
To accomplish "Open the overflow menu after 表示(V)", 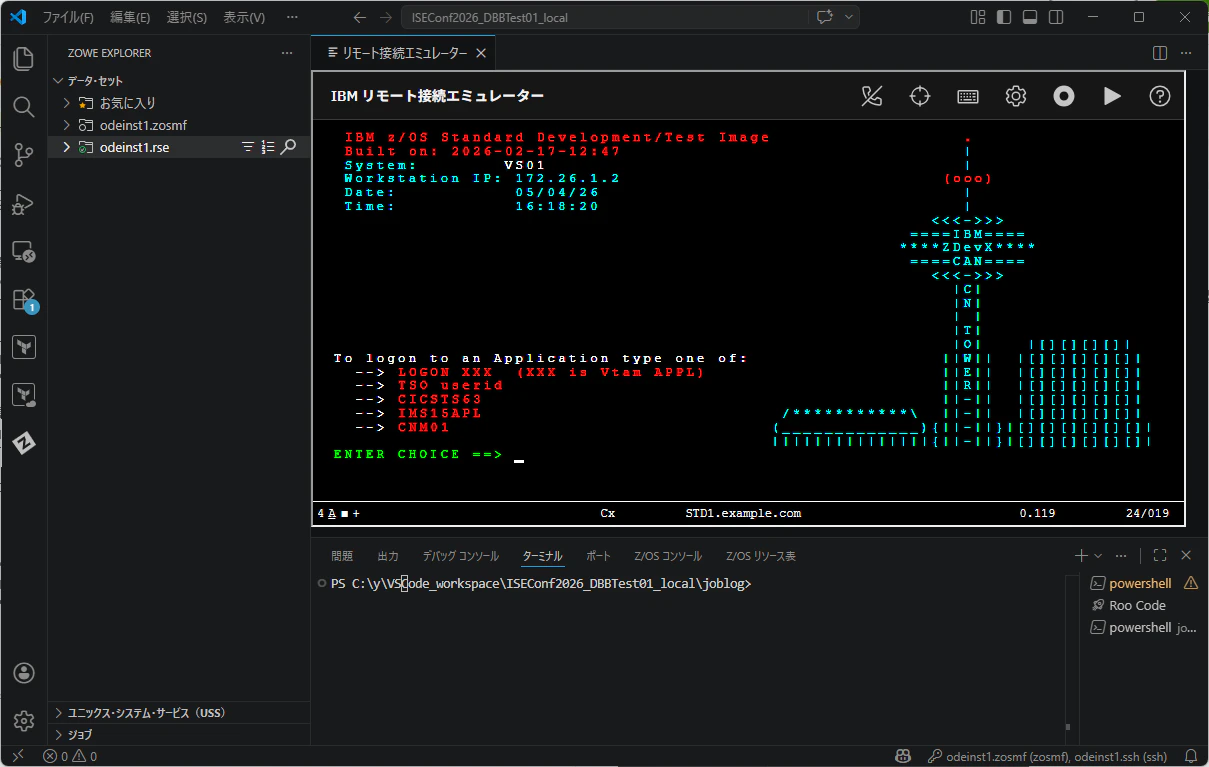I will [x=291, y=17].
